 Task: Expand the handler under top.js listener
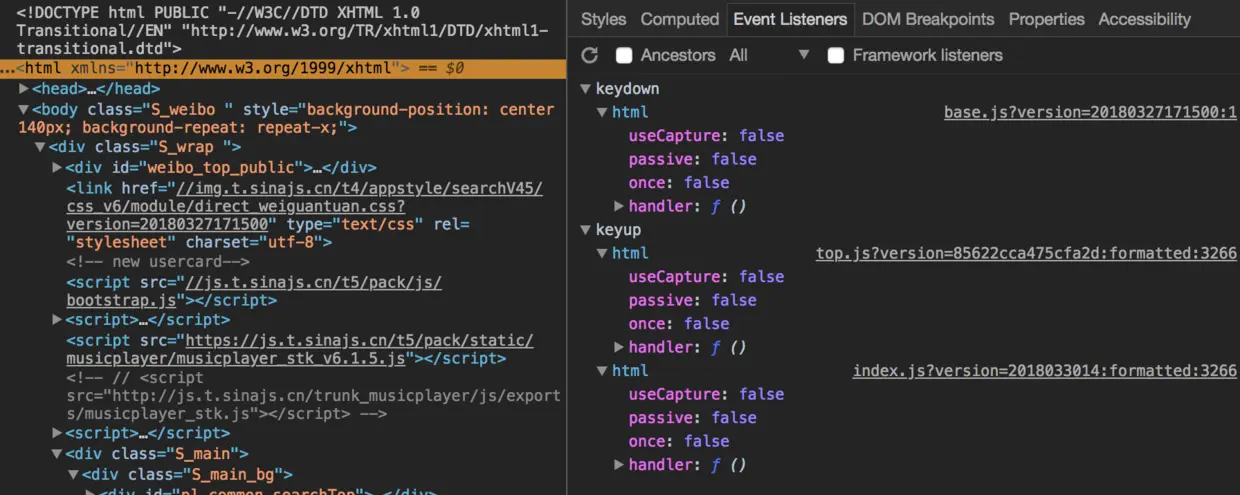[619, 347]
